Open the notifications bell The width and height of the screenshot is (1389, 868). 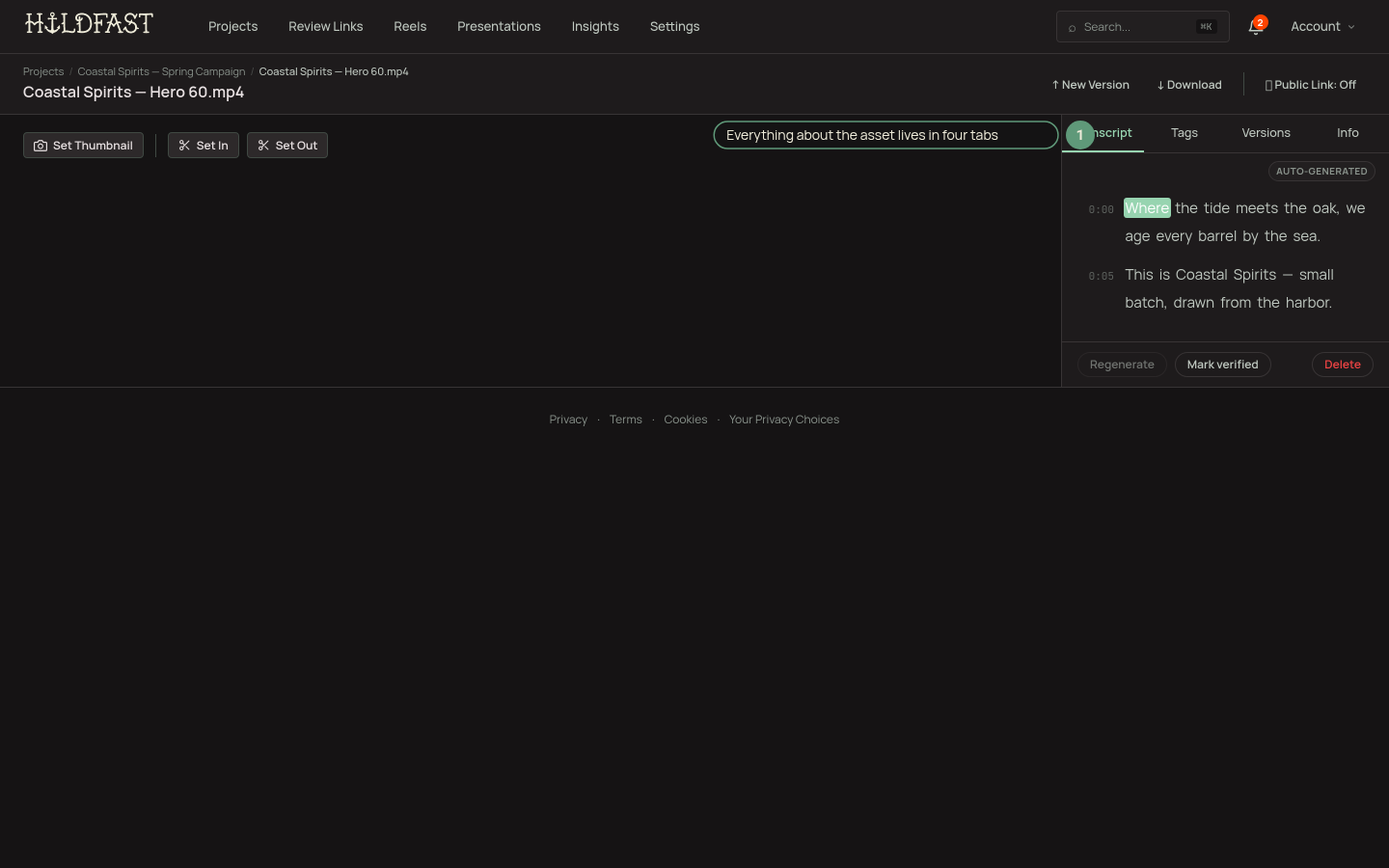point(1255,27)
